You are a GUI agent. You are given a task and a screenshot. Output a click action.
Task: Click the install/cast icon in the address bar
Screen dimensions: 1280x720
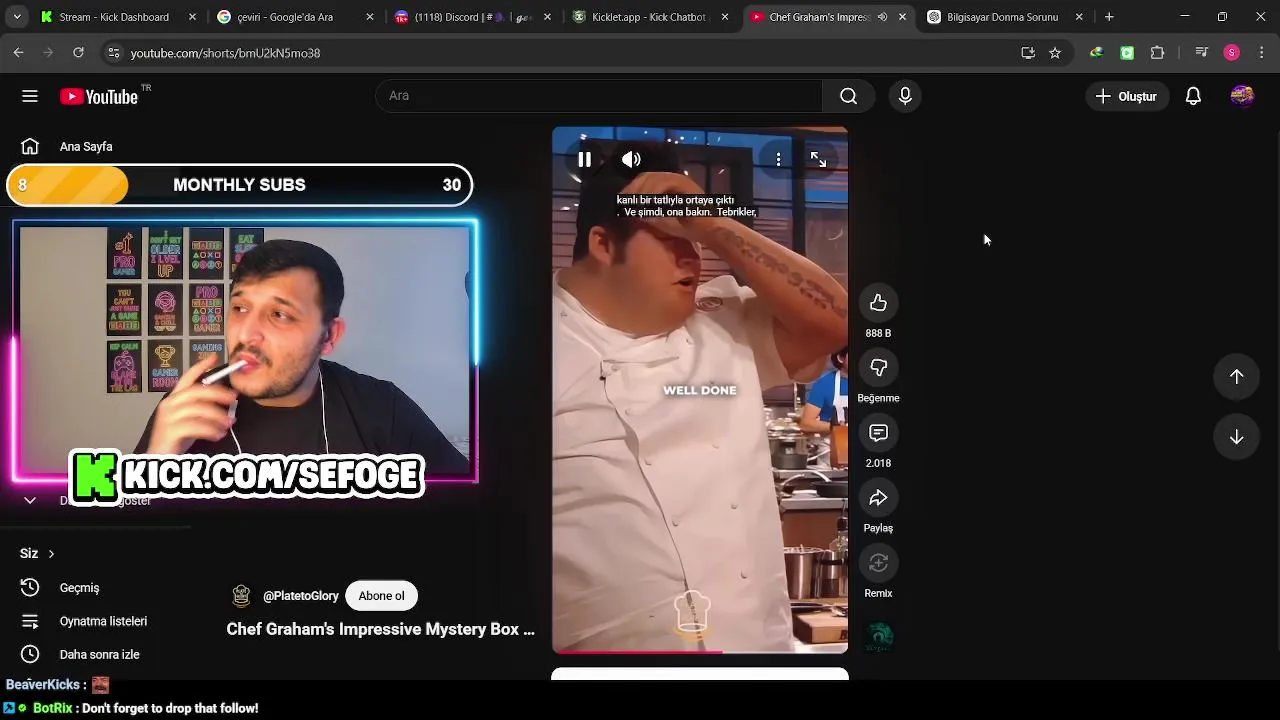pos(1027,53)
